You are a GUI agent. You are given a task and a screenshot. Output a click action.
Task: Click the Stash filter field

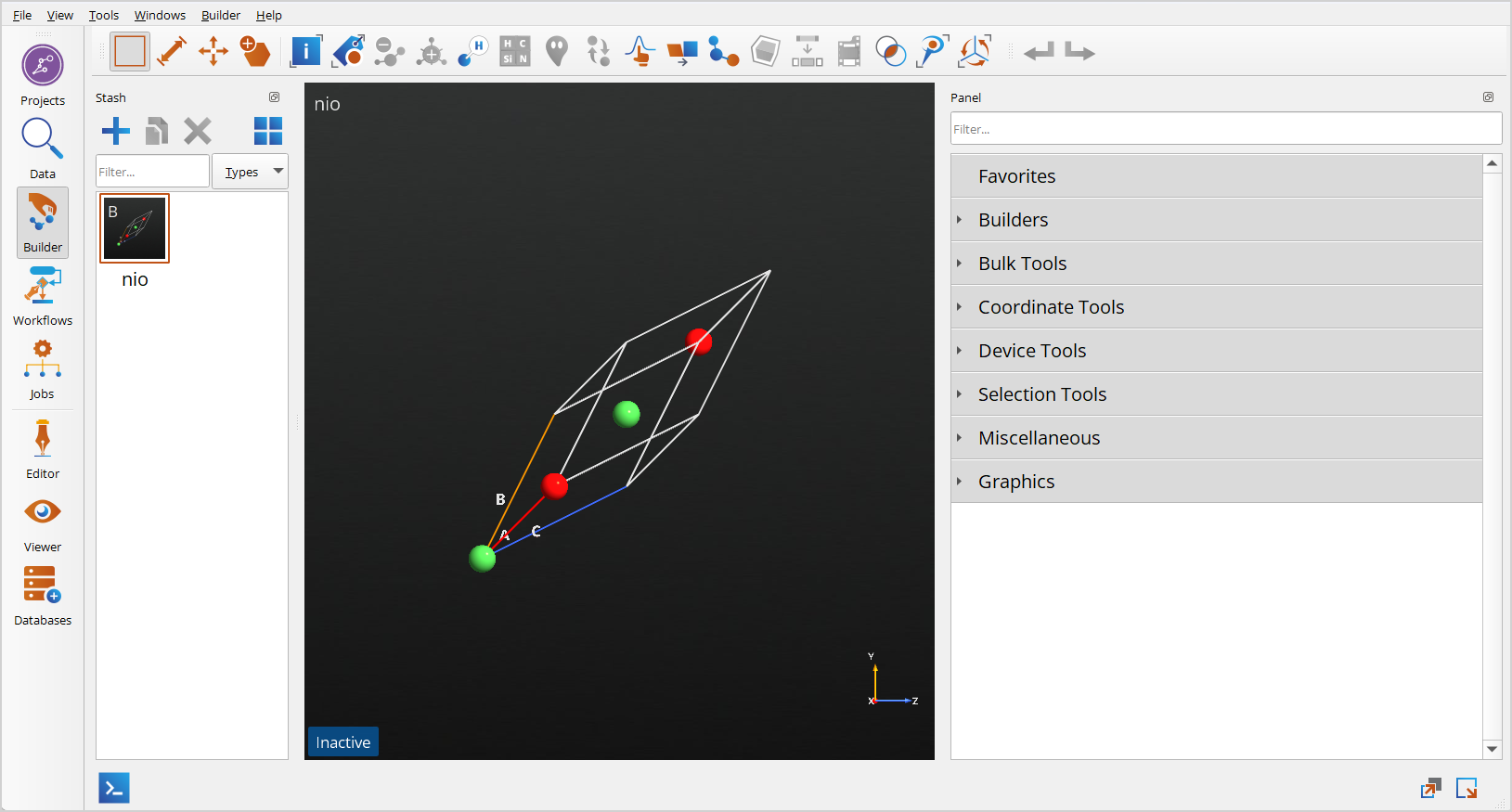pos(153,172)
